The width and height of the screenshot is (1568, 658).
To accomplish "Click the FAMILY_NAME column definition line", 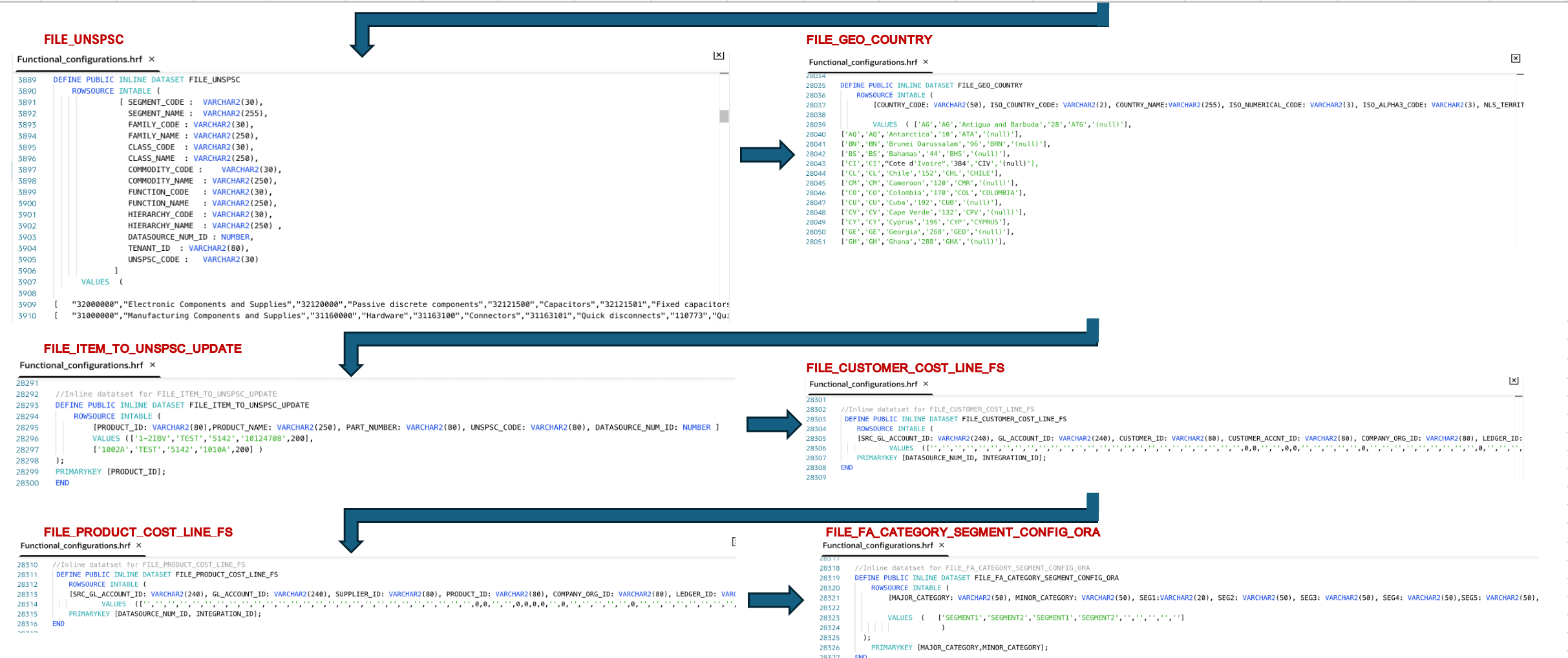I will tap(193, 136).
